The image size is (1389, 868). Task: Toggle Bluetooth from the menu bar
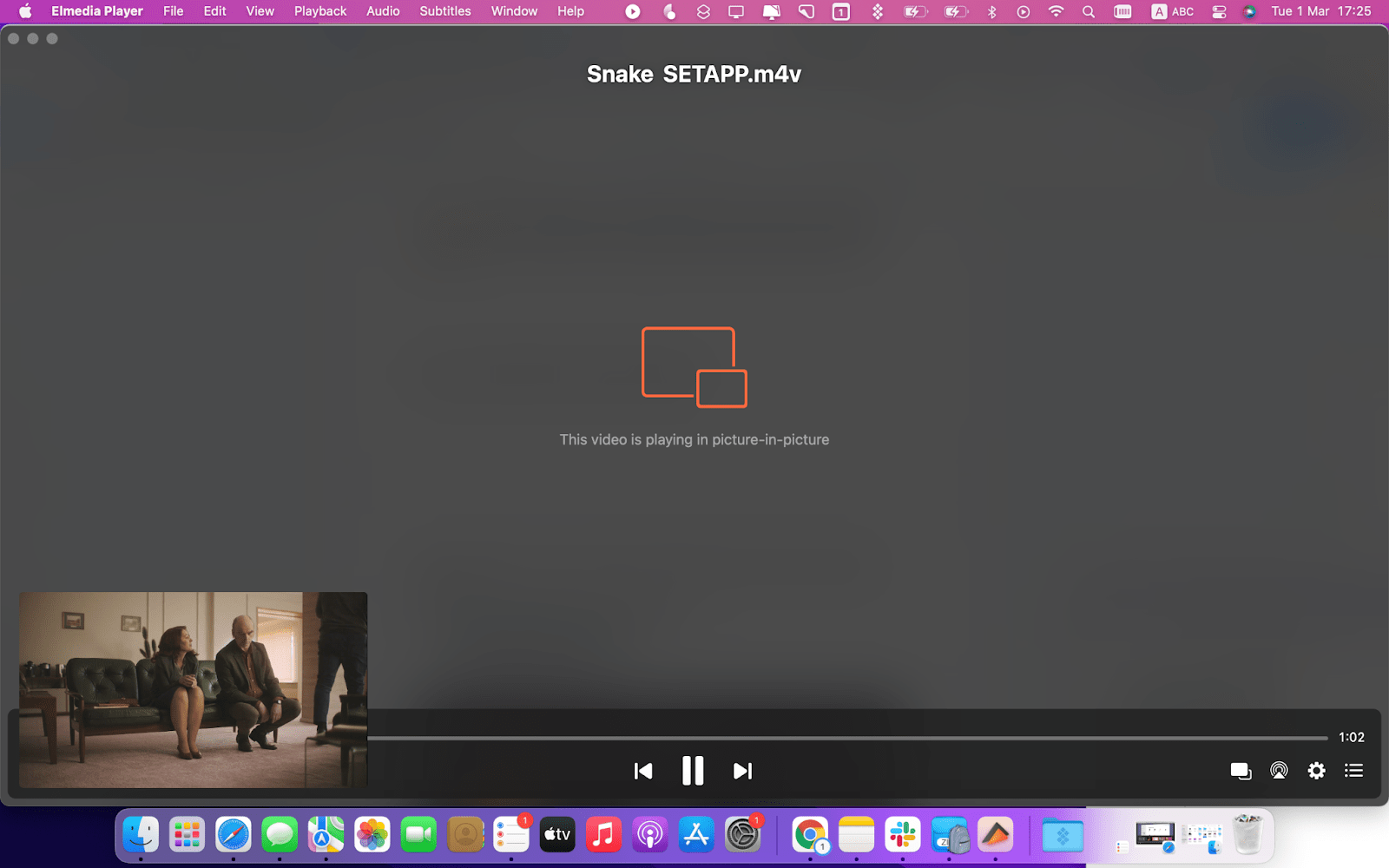(x=991, y=11)
